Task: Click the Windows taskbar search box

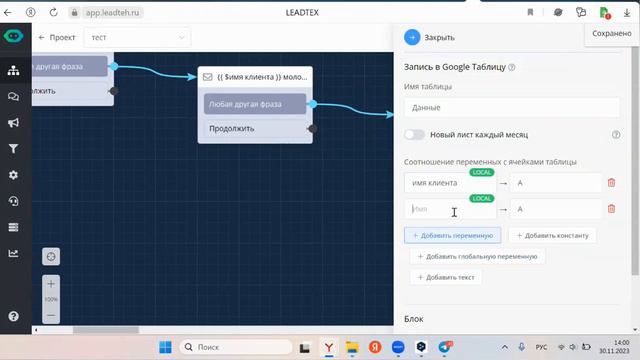Action: point(236,347)
